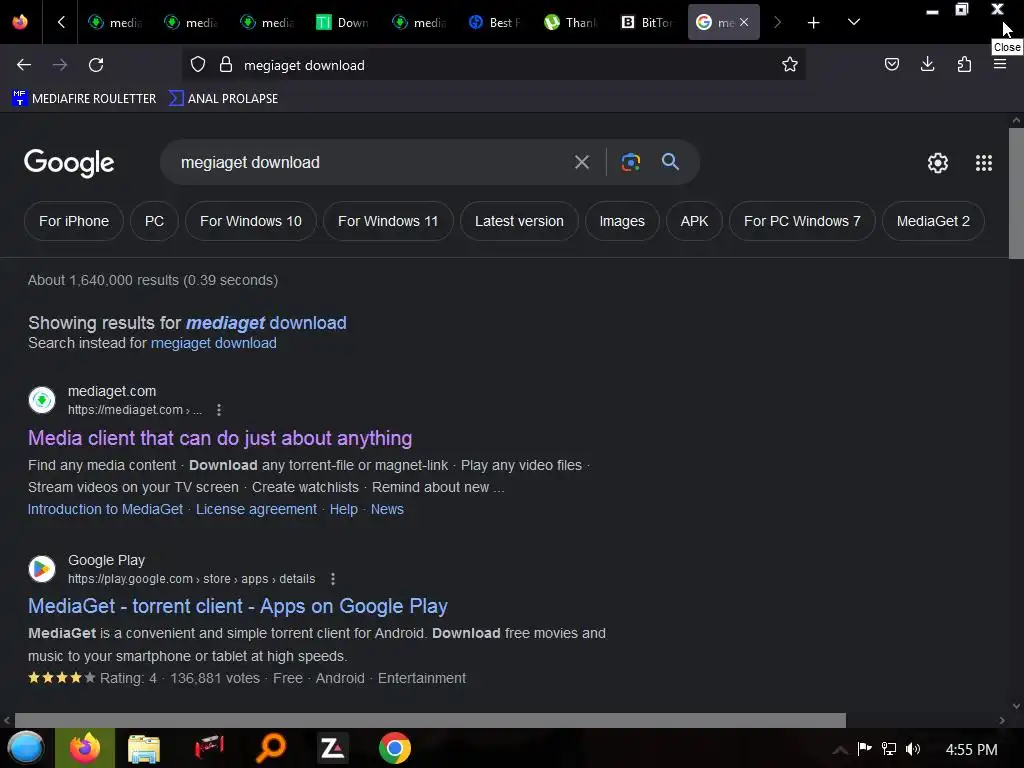Screen dimensions: 1024x768
Task: Click the corrected 'mediaget download' link
Action: [x=266, y=323]
